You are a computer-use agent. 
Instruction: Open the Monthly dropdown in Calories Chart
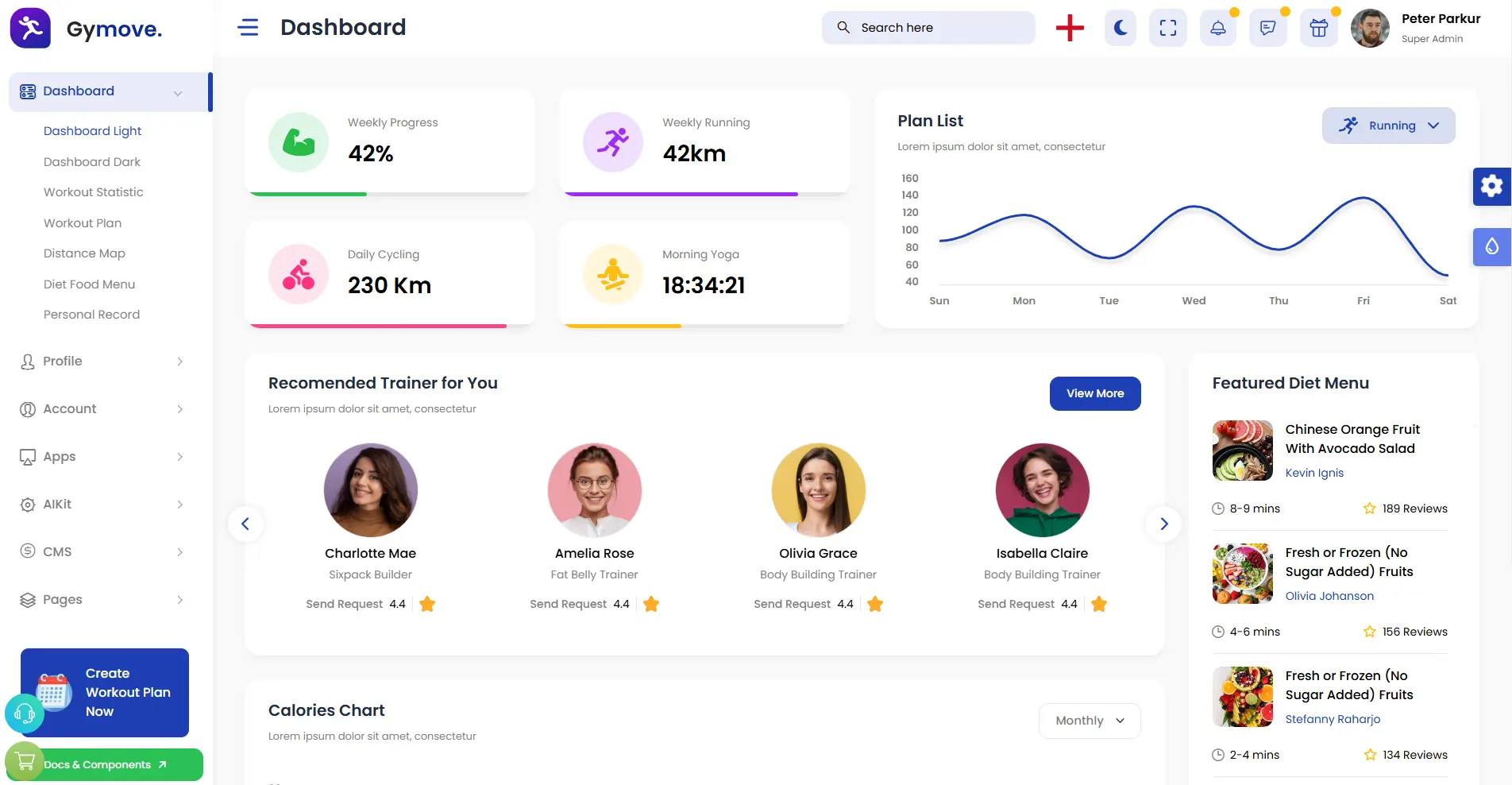point(1090,721)
